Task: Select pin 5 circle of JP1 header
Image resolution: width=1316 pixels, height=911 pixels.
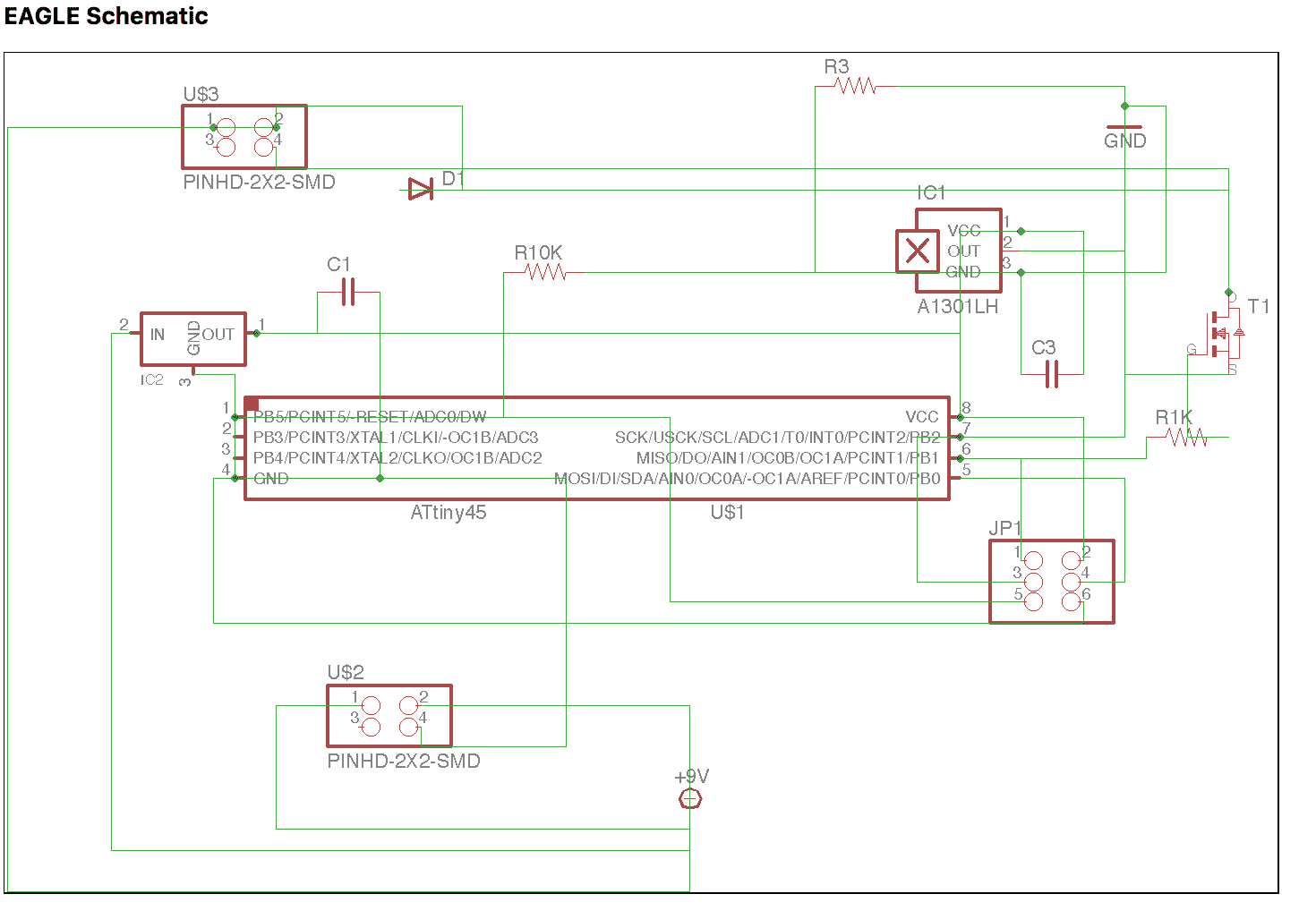Action: (1033, 602)
